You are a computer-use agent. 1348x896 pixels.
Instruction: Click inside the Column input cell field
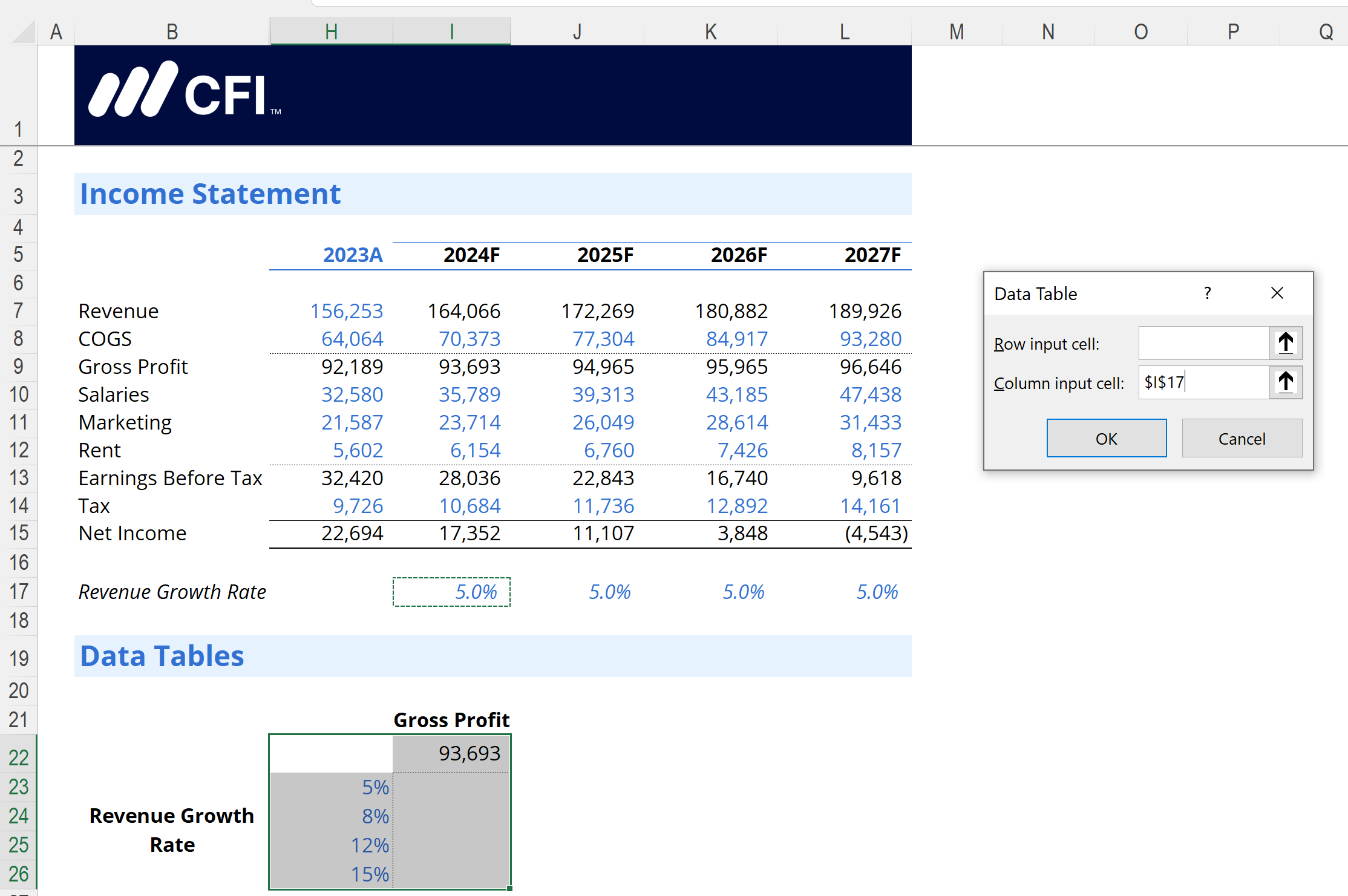click(1203, 382)
